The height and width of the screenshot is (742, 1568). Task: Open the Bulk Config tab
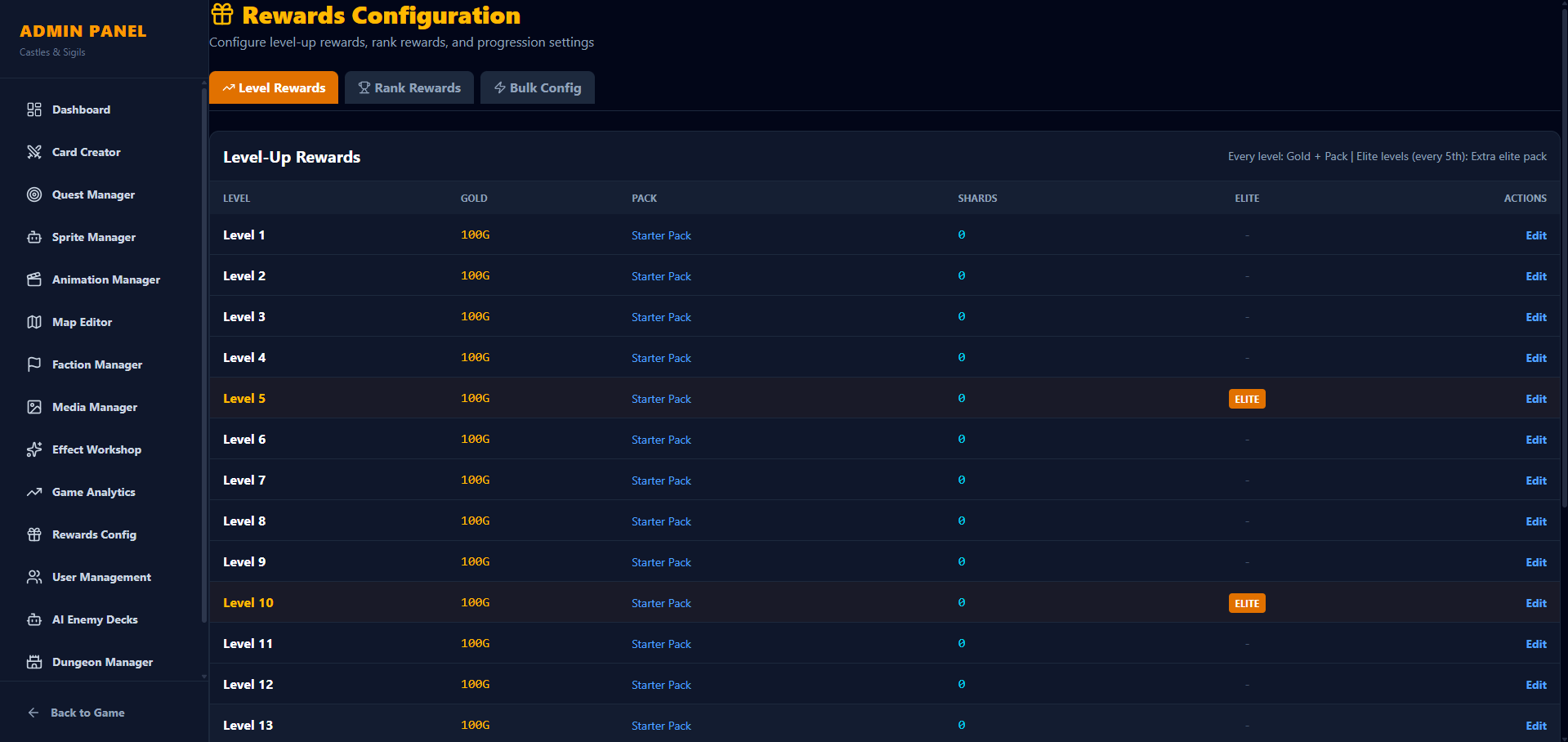pos(538,87)
